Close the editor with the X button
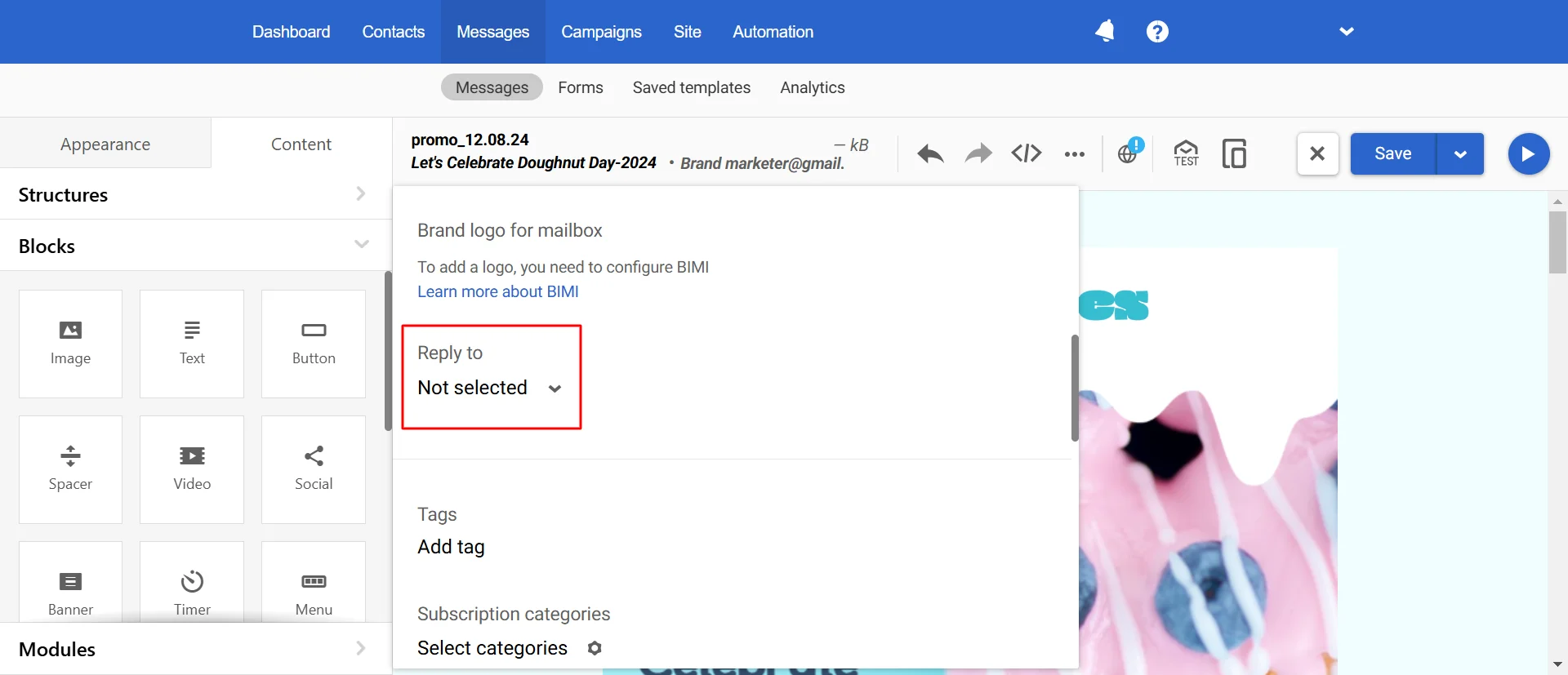 [x=1317, y=153]
